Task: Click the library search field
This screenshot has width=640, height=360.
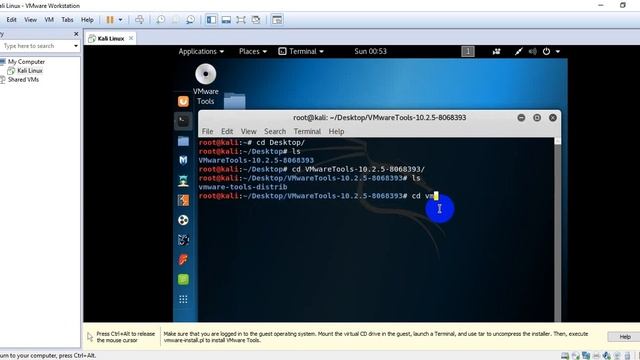Action: click(37, 46)
